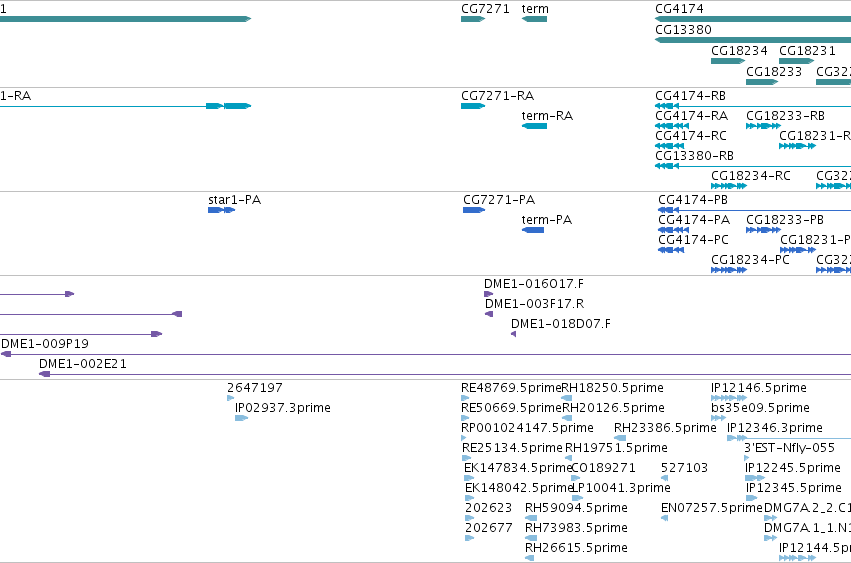Click the IP02937.3prime EST glyph

point(242,418)
